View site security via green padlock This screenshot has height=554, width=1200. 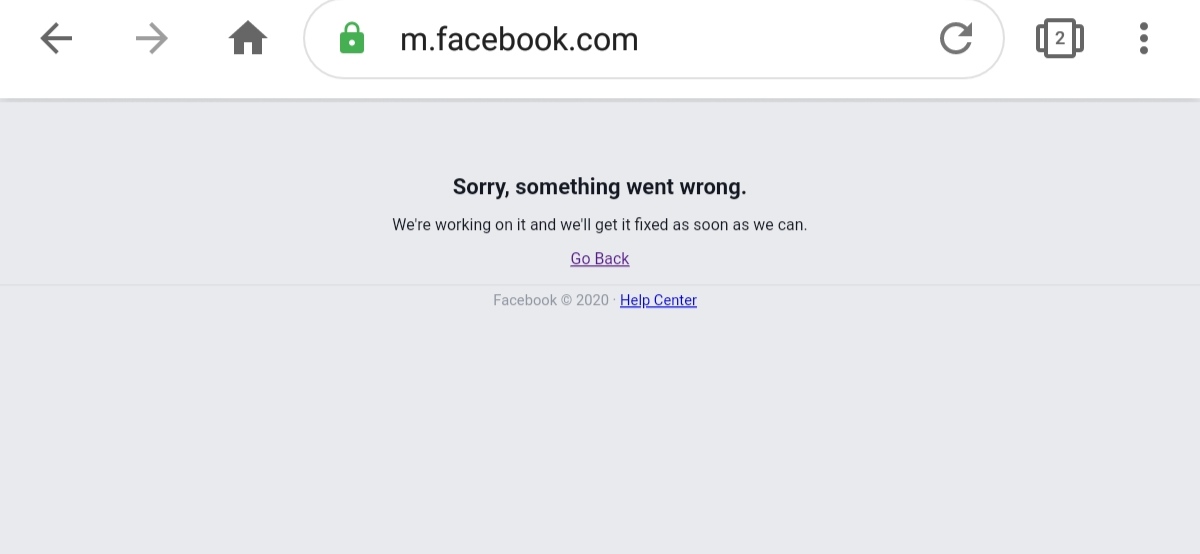point(352,39)
